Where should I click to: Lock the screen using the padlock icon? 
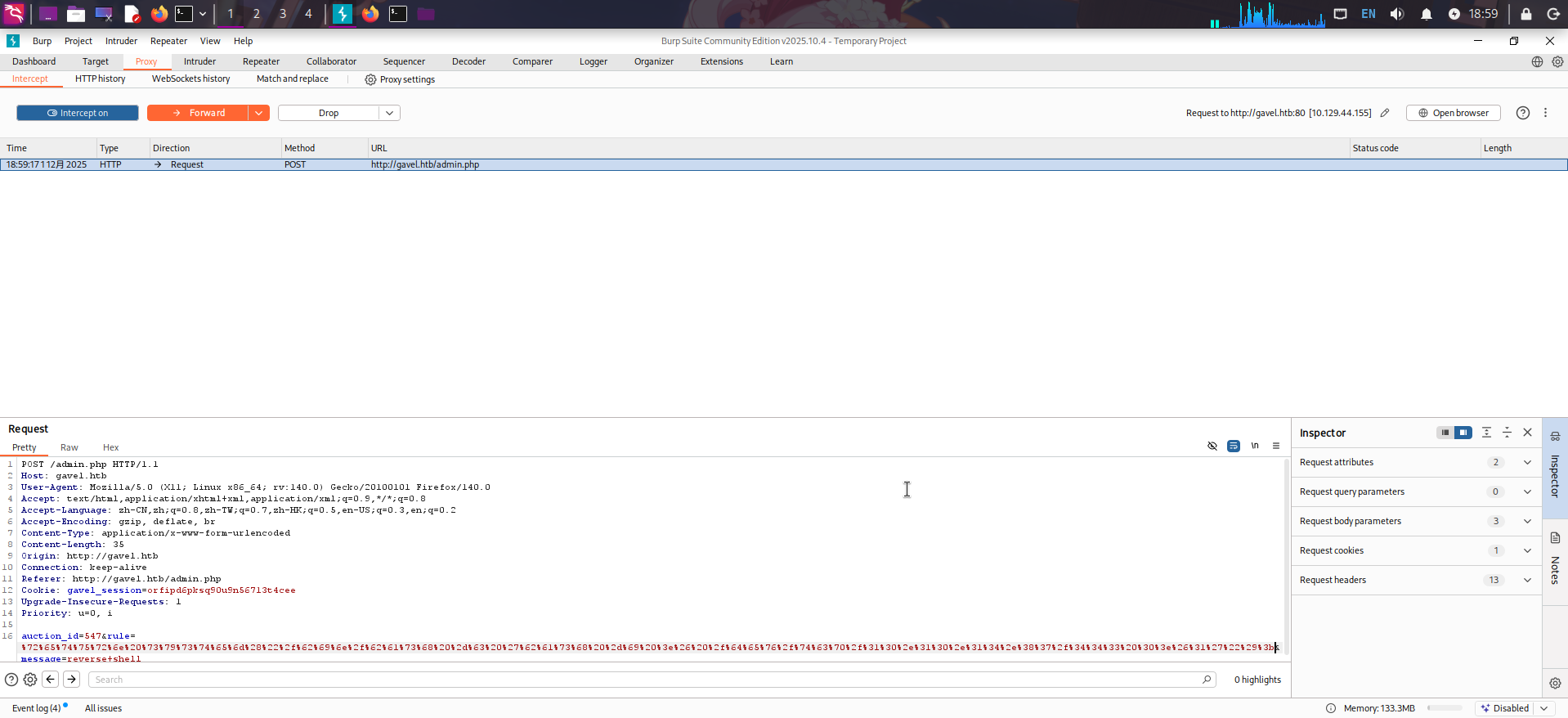click(x=1526, y=14)
